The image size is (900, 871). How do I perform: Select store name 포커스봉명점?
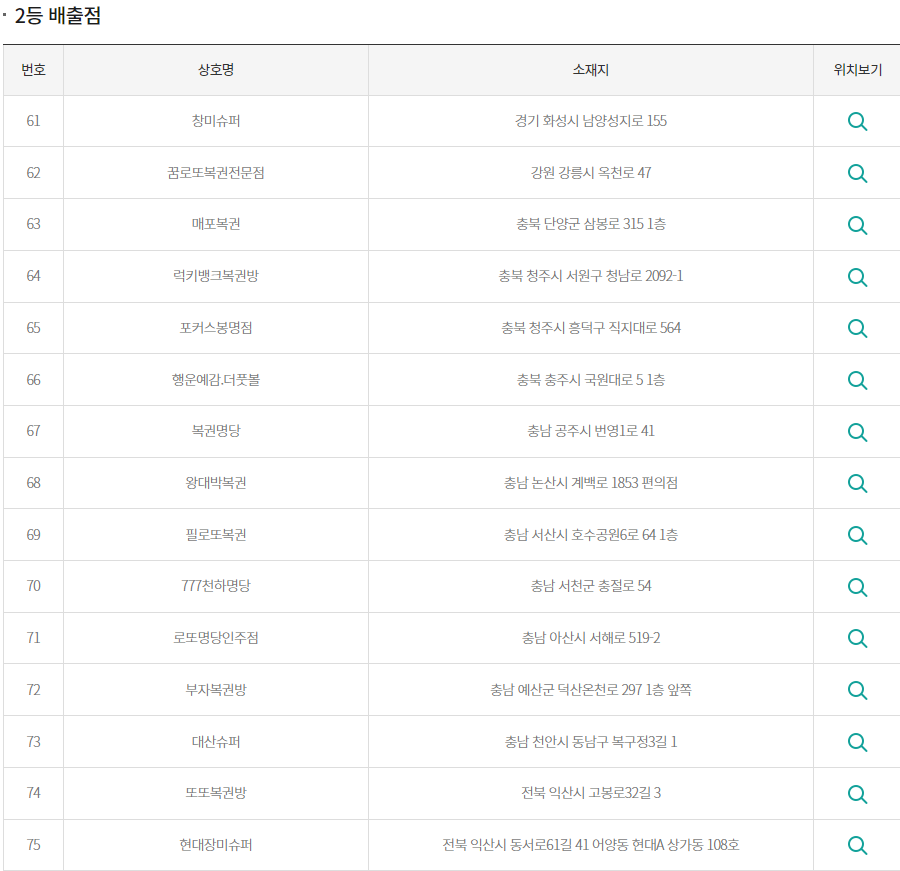point(216,327)
